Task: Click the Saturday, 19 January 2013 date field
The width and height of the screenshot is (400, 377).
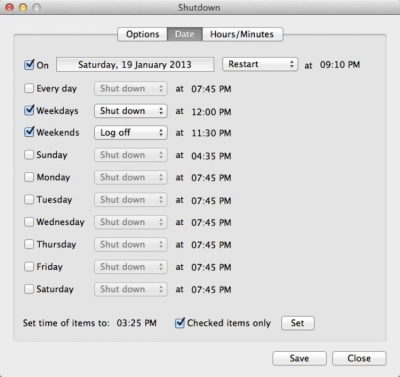Action: (135, 65)
